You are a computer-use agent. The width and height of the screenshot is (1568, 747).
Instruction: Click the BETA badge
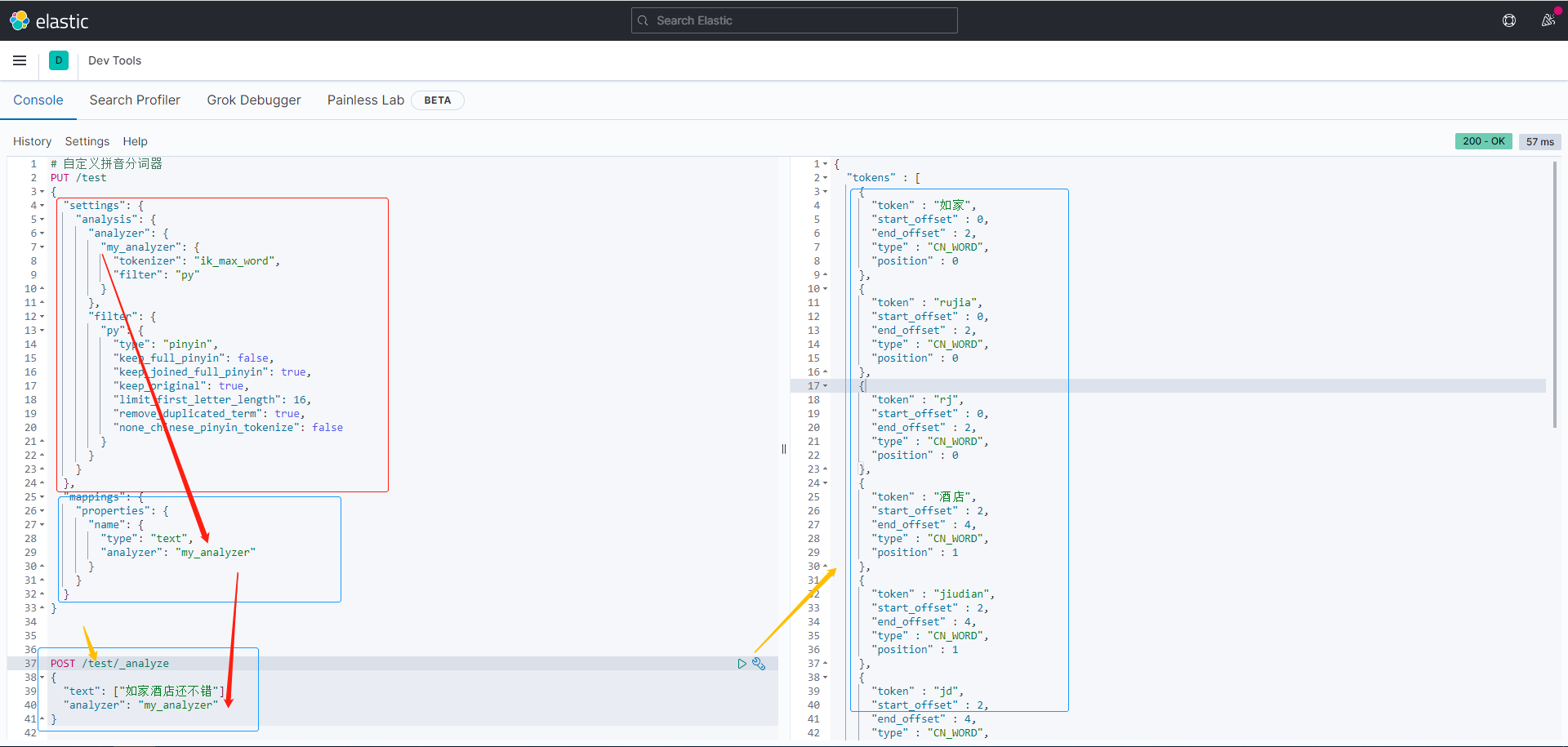[437, 100]
